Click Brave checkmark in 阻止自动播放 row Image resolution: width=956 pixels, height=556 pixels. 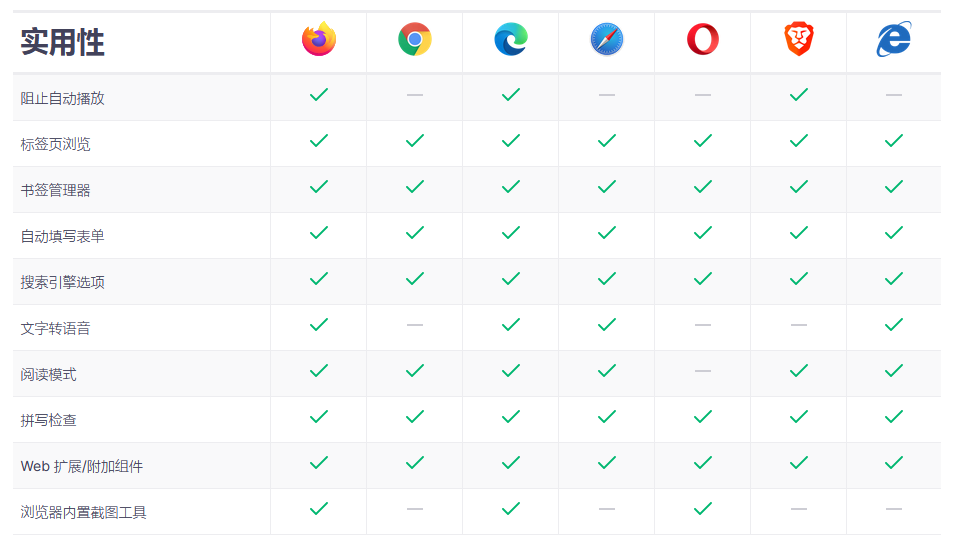[x=798, y=95]
